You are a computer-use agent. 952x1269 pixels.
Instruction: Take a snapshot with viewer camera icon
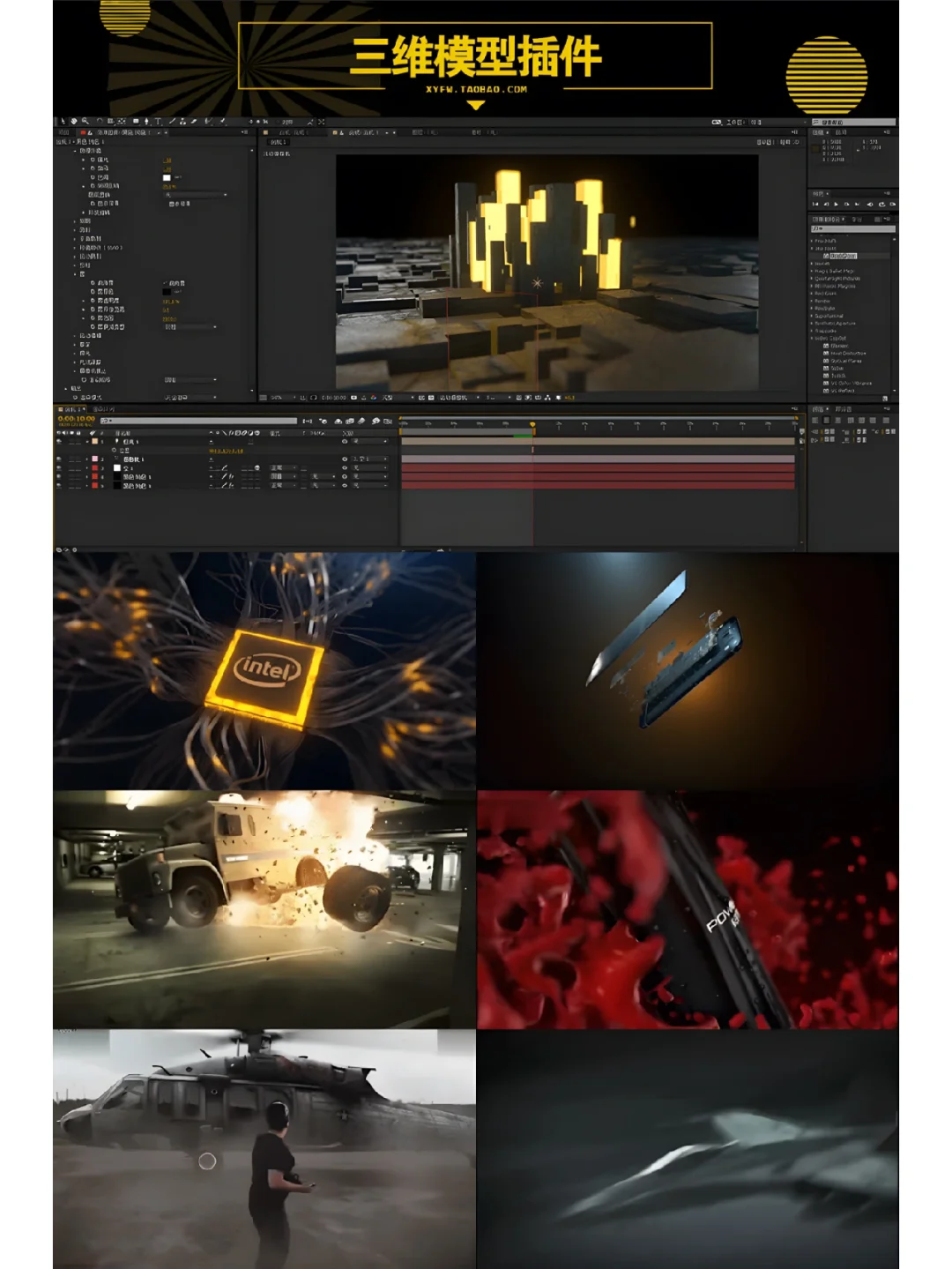(x=354, y=398)
